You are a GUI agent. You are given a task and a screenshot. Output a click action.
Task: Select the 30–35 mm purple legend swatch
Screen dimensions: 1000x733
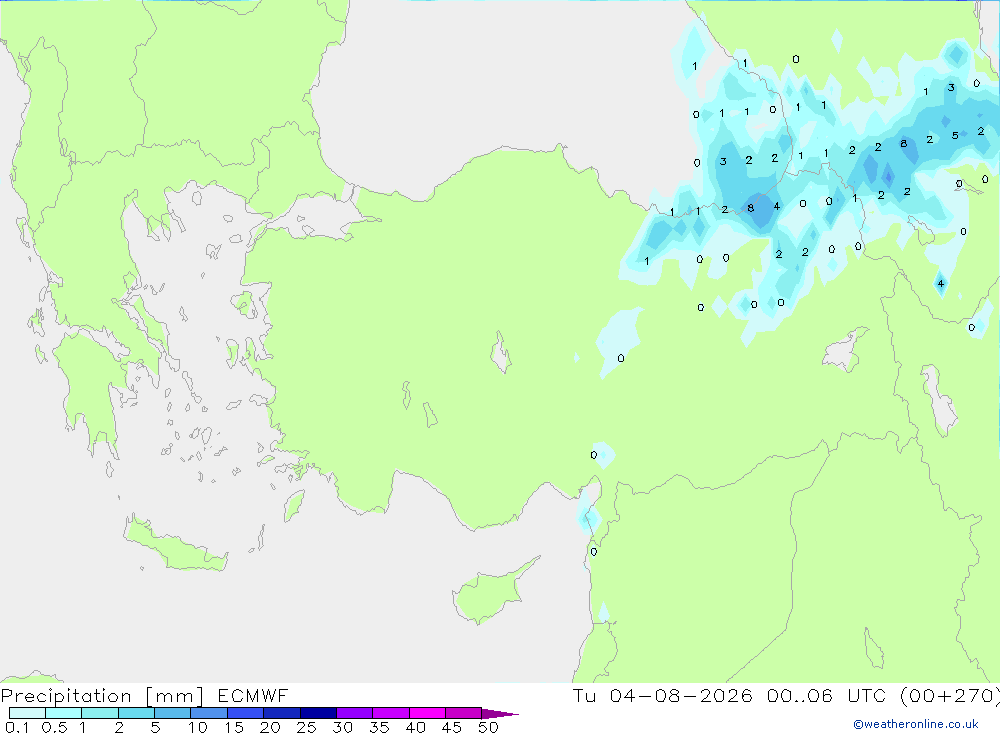[355, 713]
